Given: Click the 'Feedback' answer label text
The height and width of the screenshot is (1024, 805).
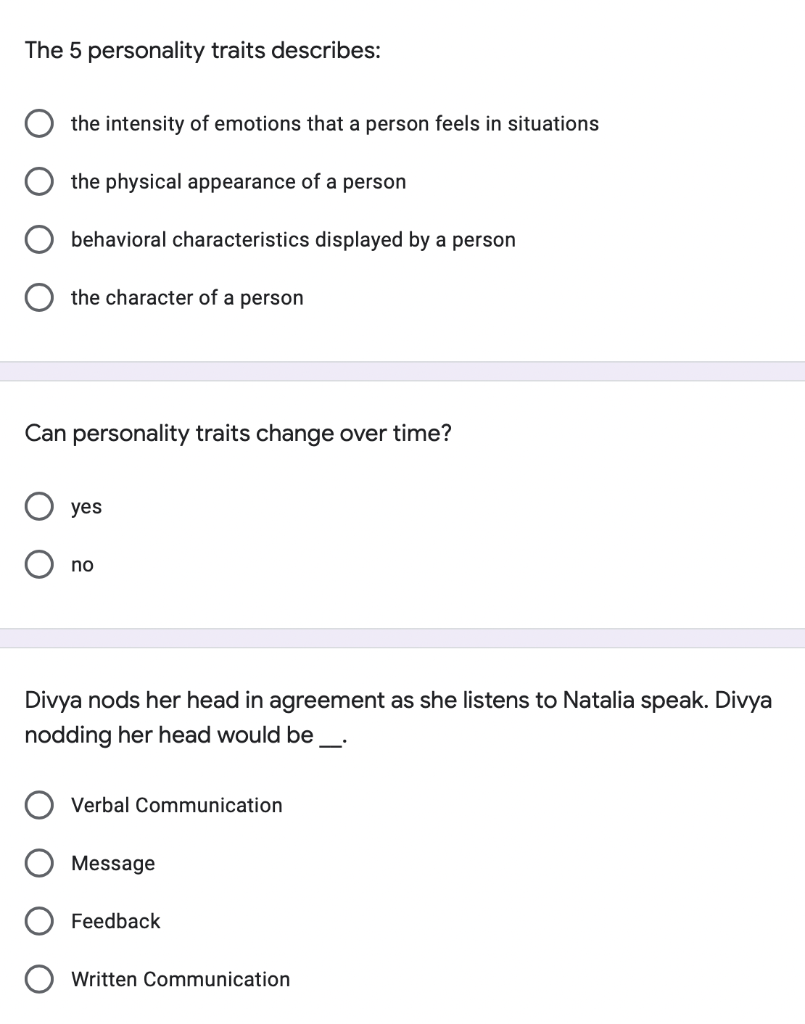Looking at the screenshot, I should click(115, 921).
